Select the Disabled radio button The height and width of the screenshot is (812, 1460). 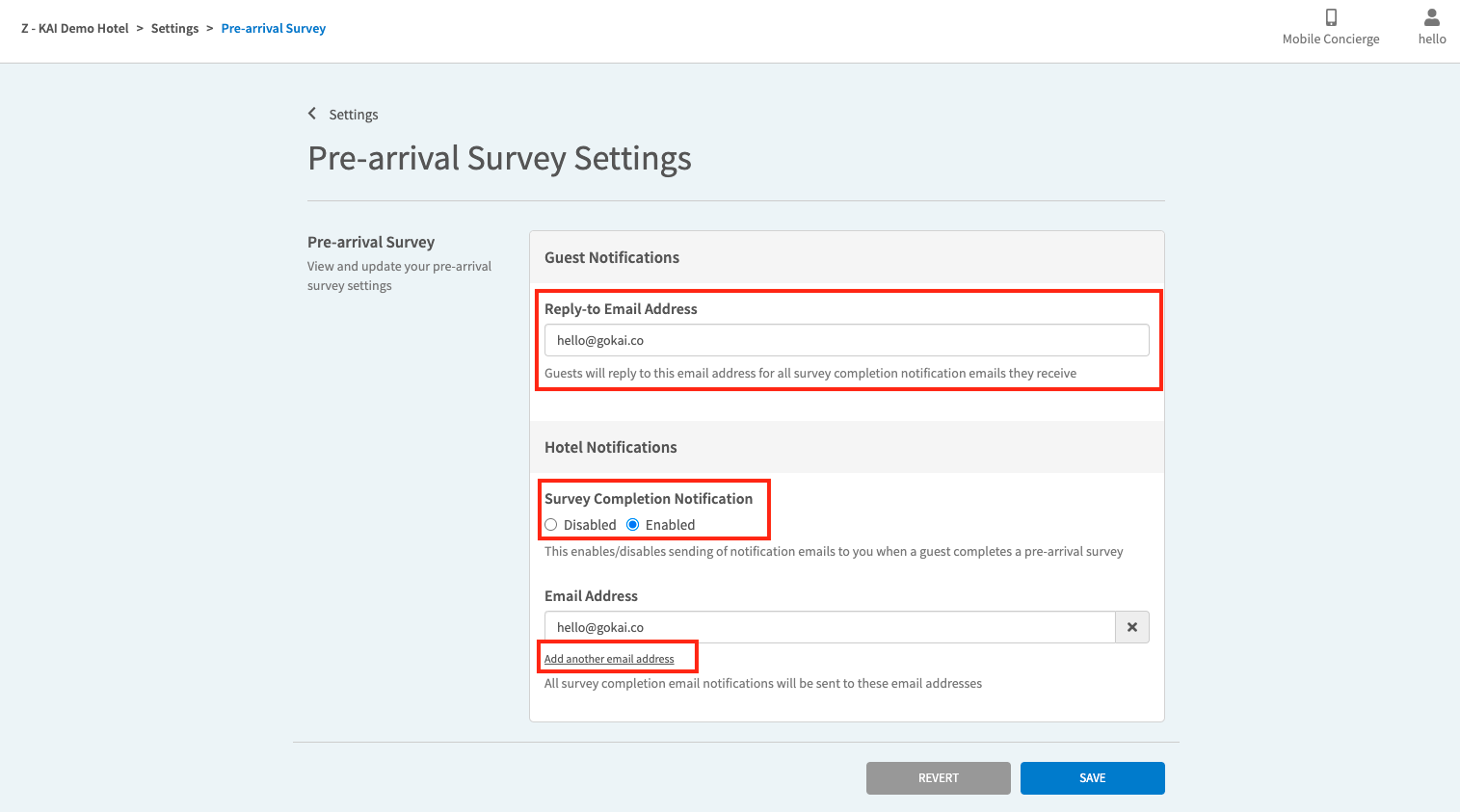coord(551,525)
